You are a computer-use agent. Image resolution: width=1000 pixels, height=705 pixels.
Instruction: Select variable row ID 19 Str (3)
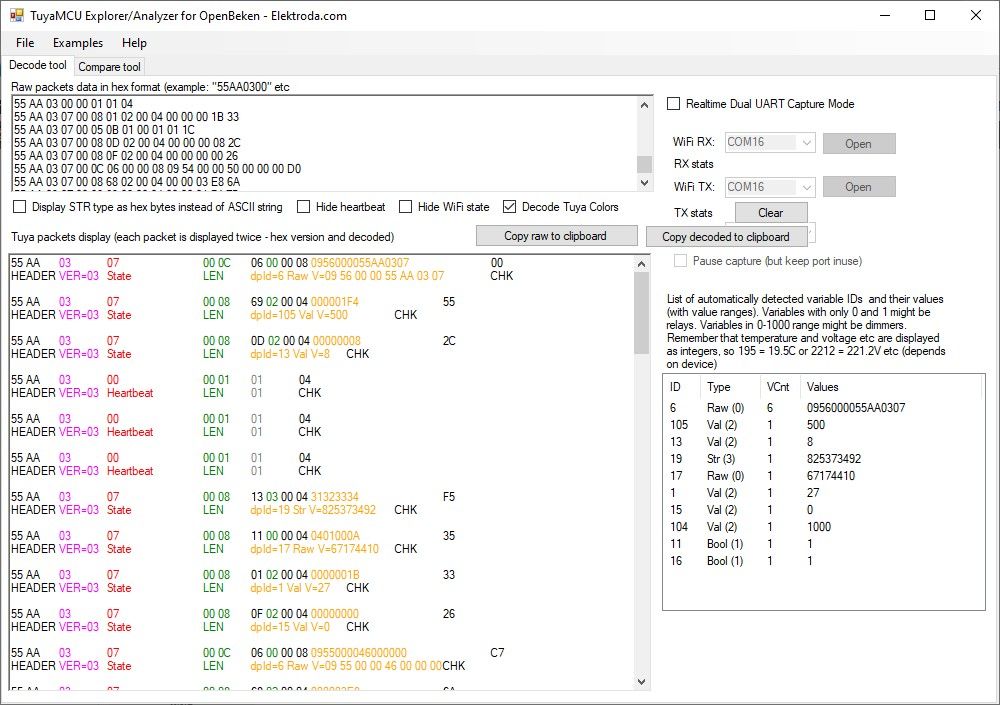(823, 459)
